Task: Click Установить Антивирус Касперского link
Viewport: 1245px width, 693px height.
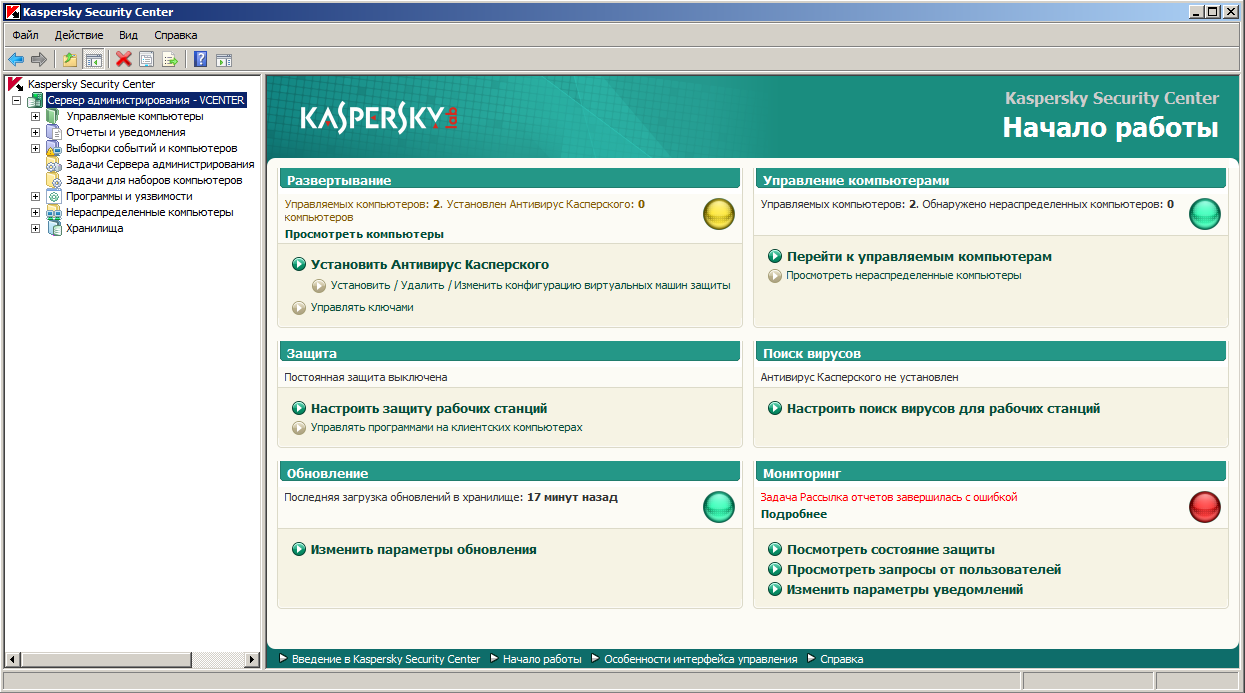Action: tap(430, 265)
